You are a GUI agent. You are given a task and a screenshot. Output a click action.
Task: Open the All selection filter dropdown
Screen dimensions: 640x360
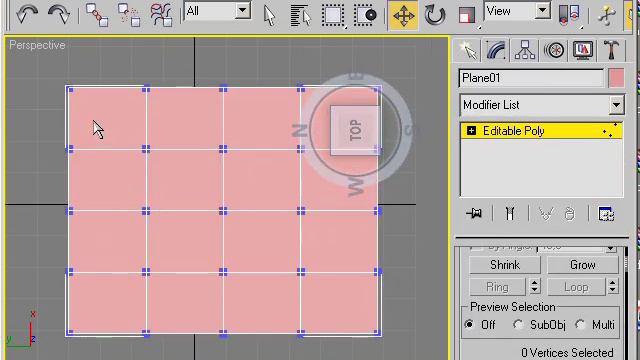218,11
